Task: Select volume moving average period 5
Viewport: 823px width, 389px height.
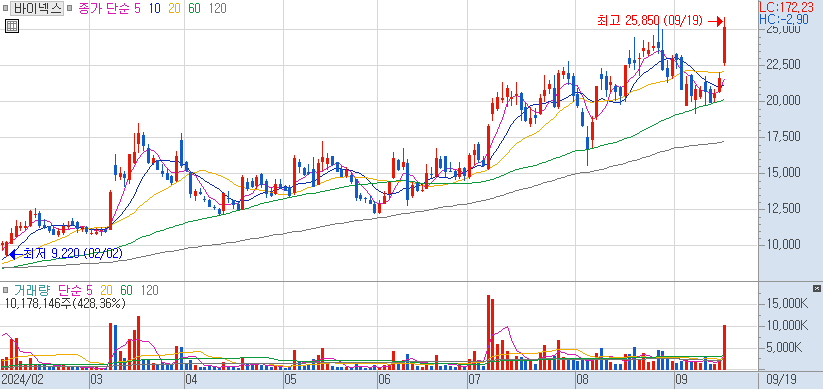Action: point(89,290)
